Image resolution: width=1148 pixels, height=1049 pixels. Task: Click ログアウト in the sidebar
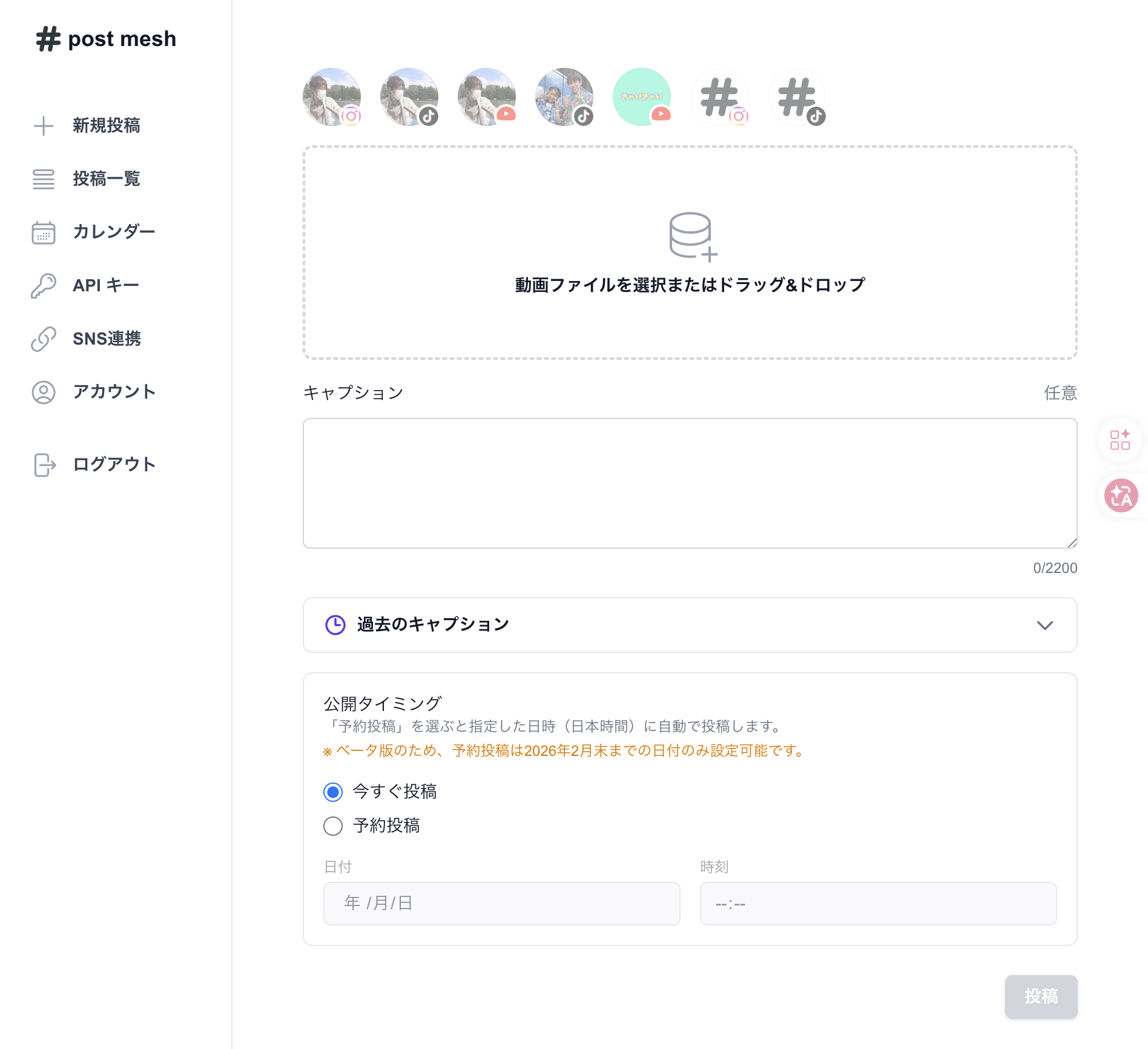(114, 463)
